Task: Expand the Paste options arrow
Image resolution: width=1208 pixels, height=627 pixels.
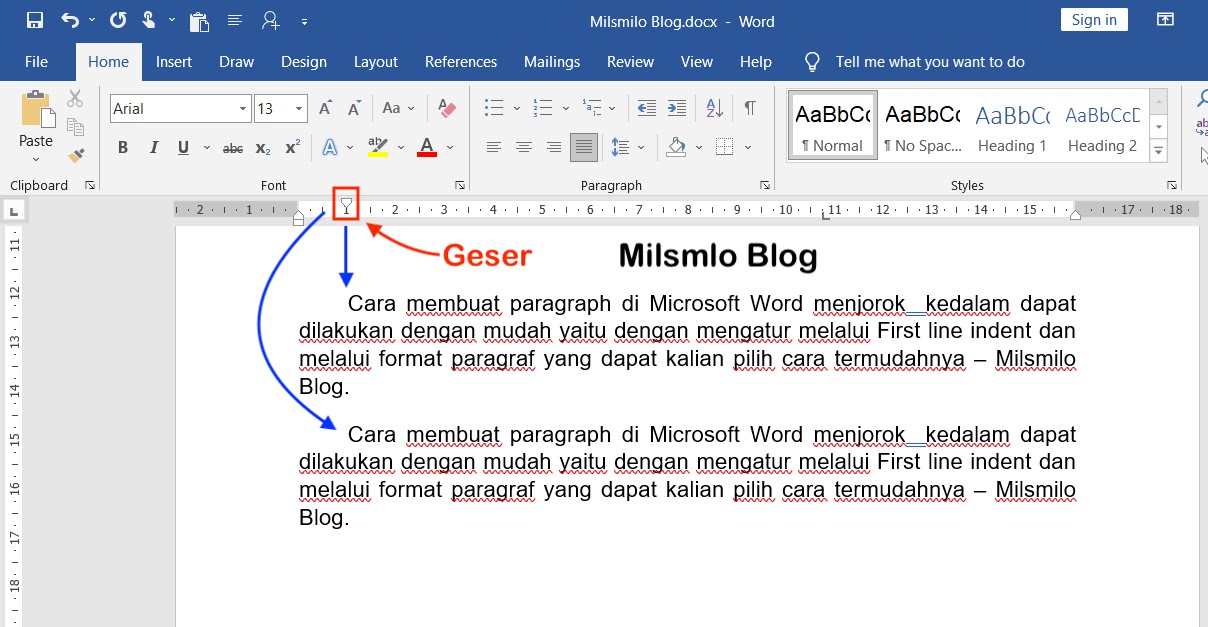Action: point(36,158)
